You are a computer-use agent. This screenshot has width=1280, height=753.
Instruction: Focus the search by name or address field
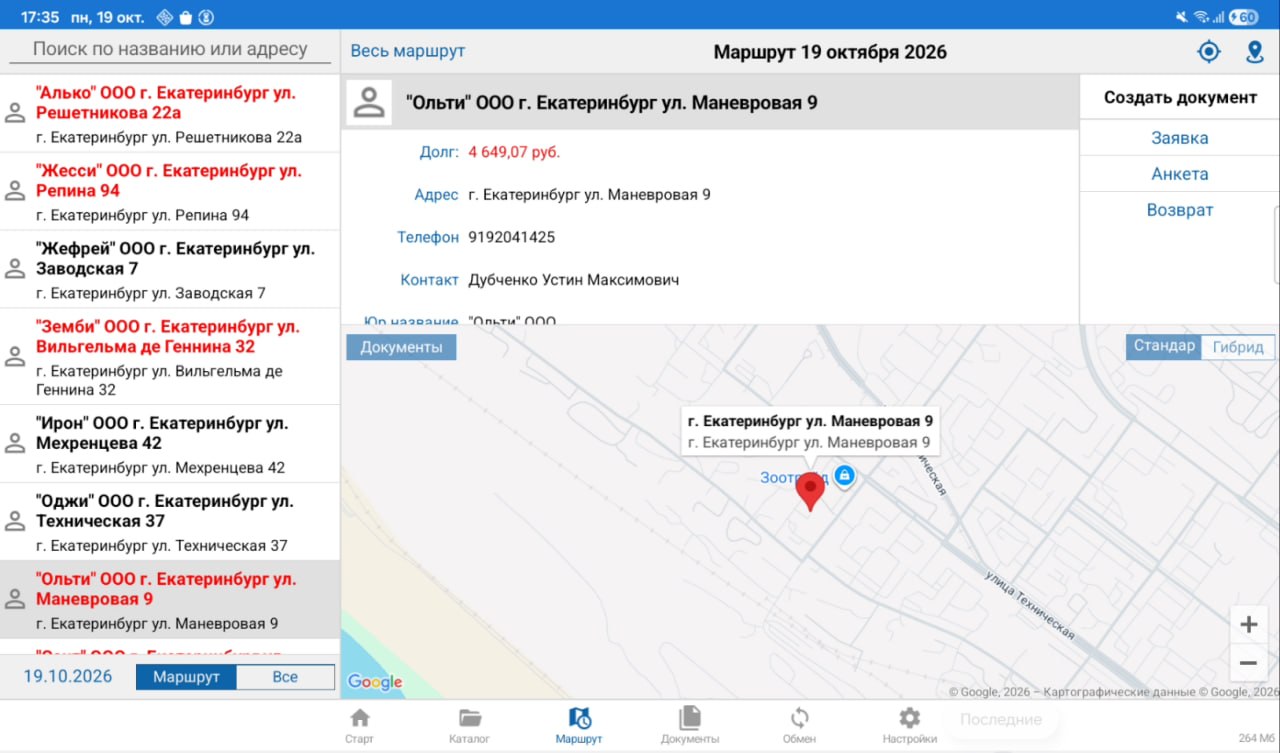pos(170,49)
